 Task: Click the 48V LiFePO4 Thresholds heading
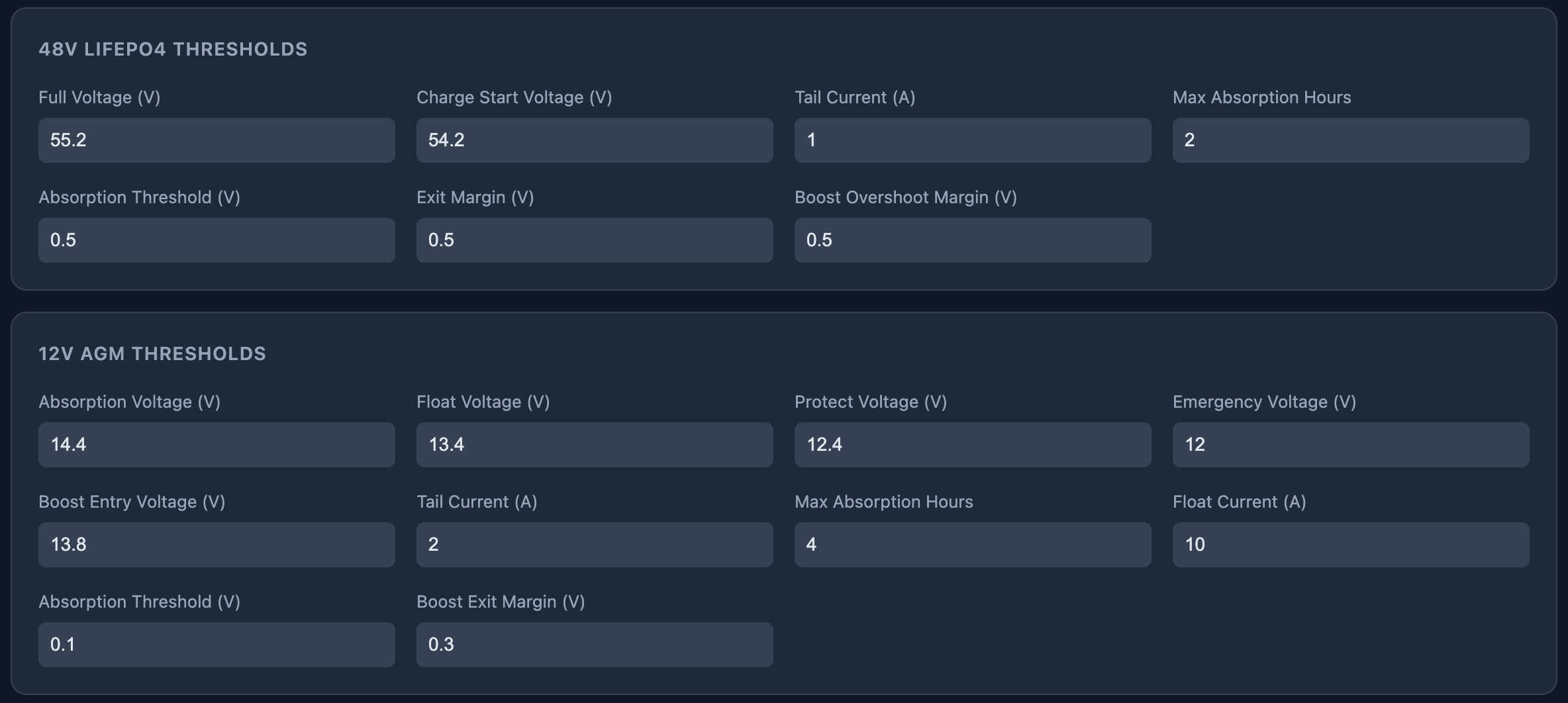(173, 49)
